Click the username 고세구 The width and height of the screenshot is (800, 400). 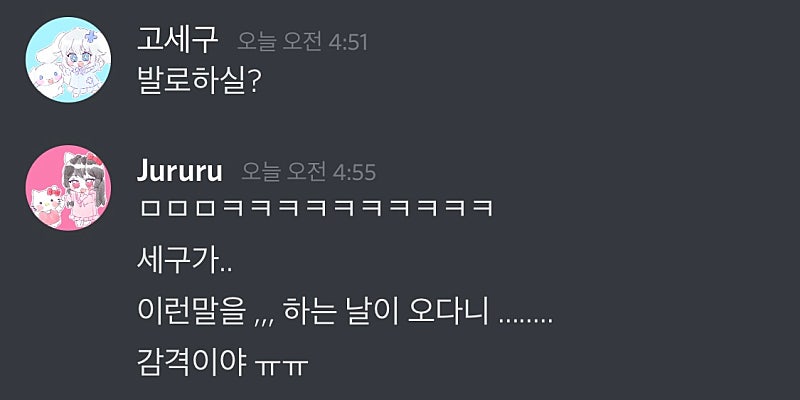(177, 40)
